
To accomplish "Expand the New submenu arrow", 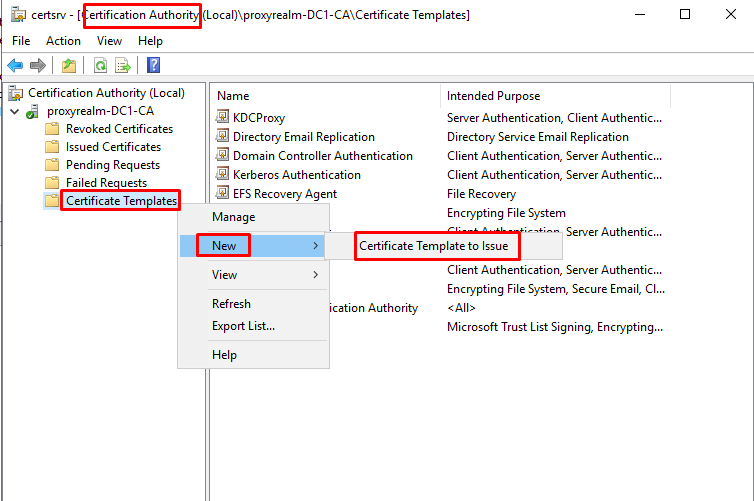I will (x=315, y=246).
